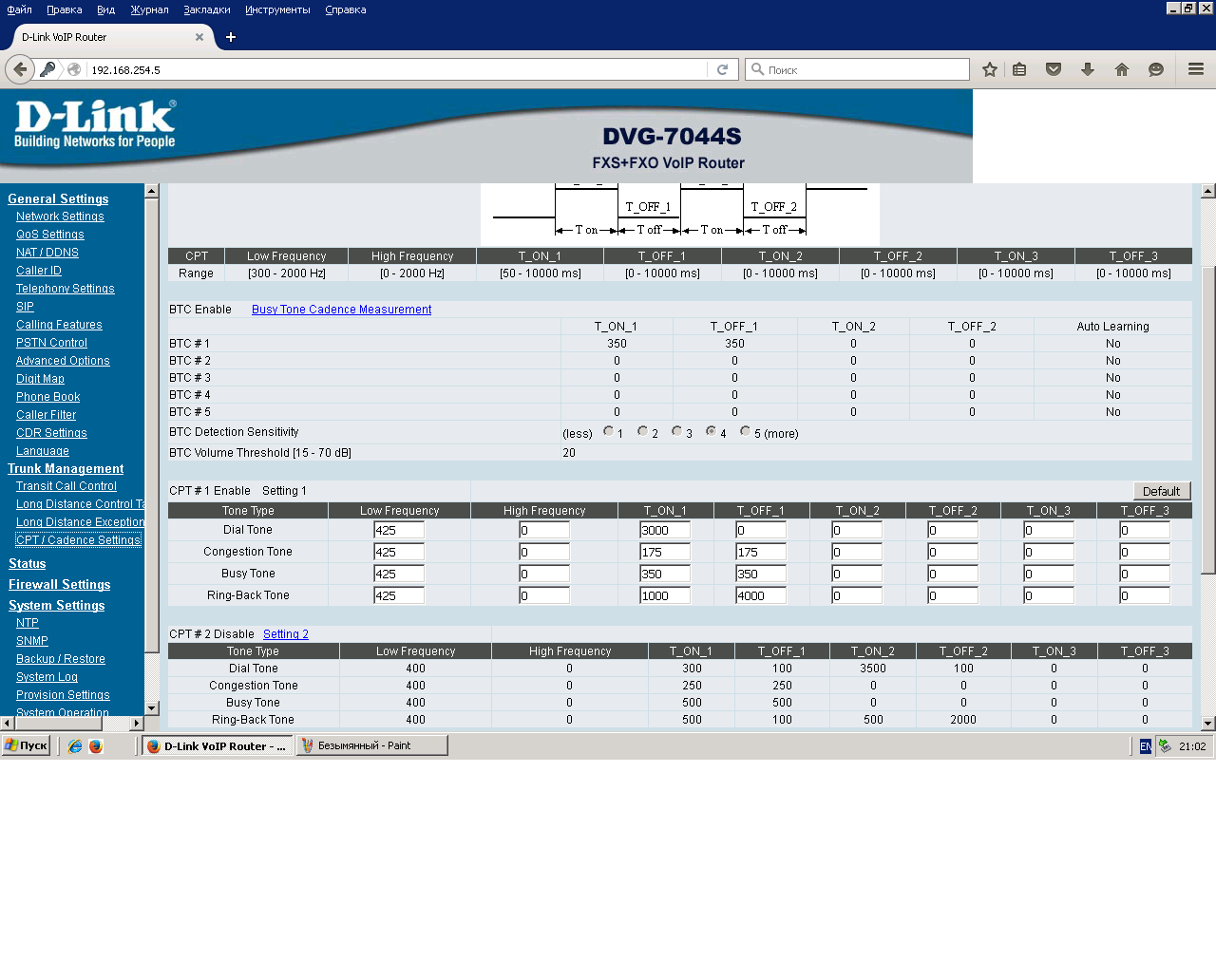
Task: Click the main page scroll up arrow
Action: point(1208,191)
